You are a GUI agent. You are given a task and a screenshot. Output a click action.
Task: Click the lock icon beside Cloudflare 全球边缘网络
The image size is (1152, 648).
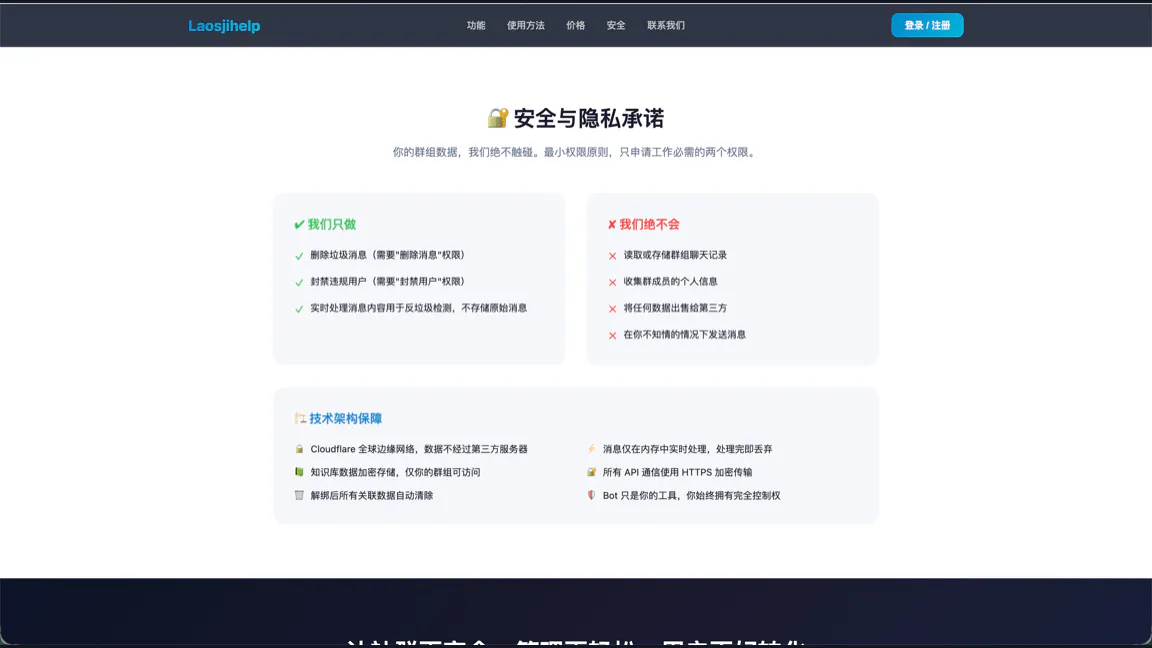(299, 449)
